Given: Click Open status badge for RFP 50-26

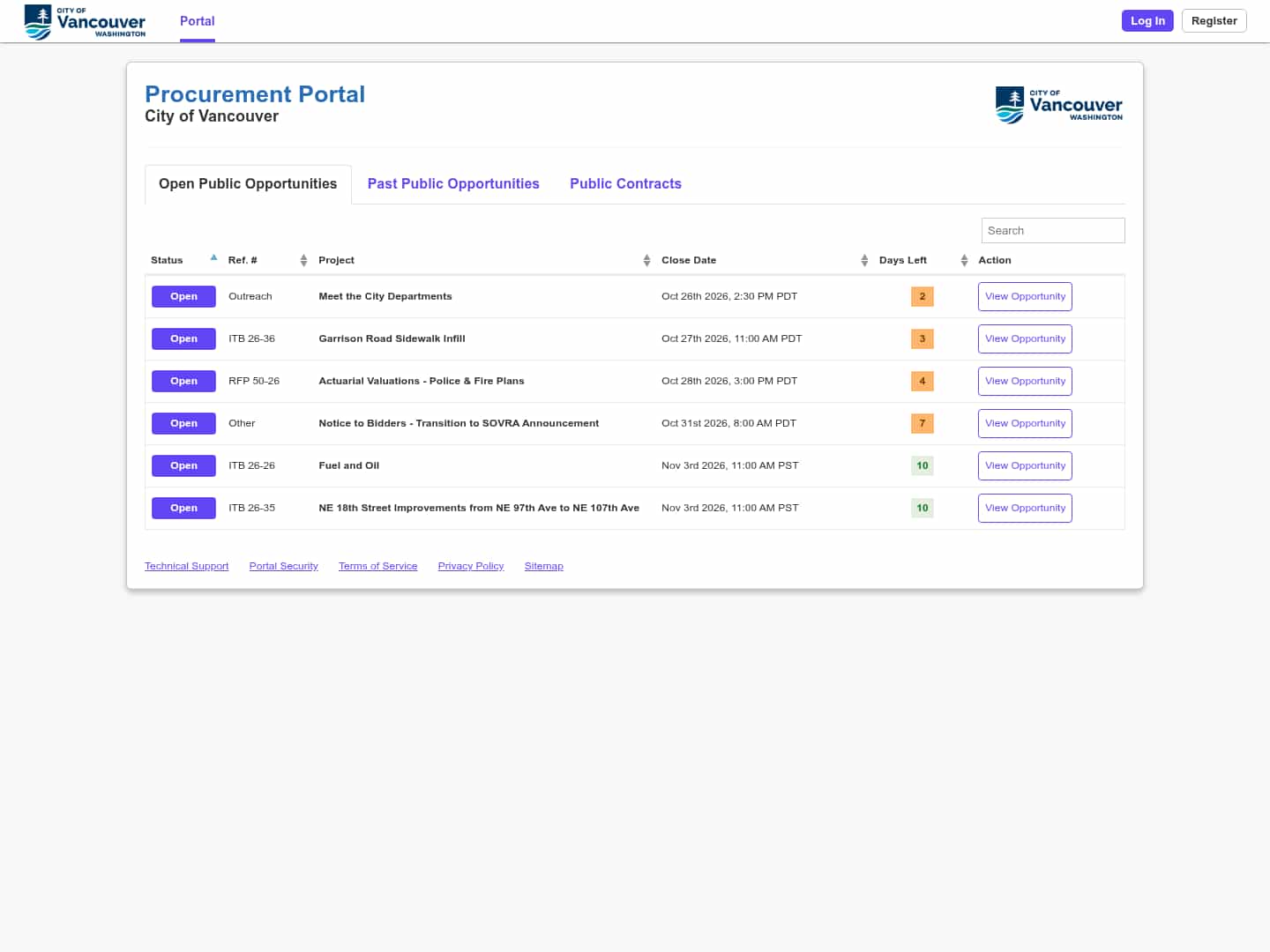Looking at the screenshot, I should 183,381.
